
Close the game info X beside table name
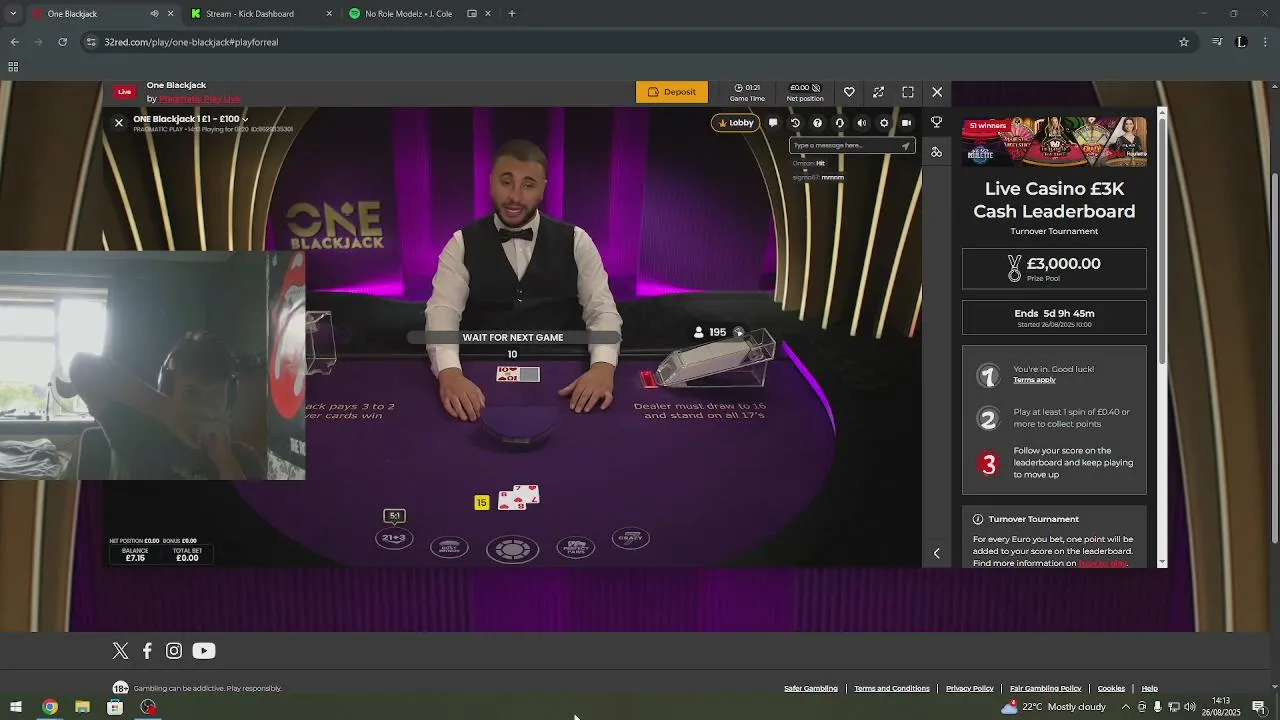(x=118, y=122)
